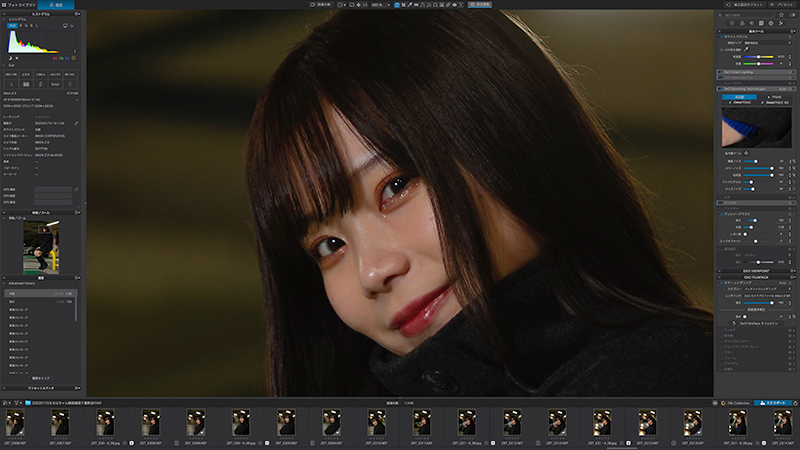Screen dimensions: 800x450
Task: Collapse the 基本ツール palette
Action: pyautogui.click(x=719, y=31)
